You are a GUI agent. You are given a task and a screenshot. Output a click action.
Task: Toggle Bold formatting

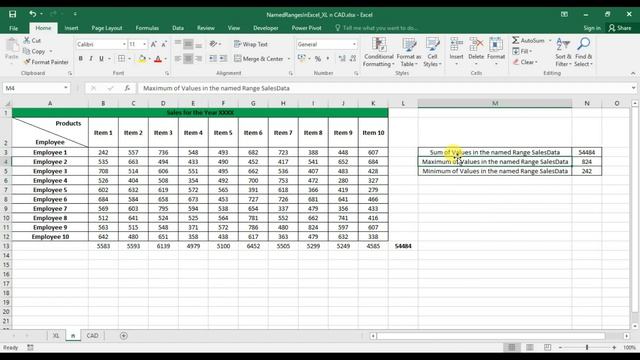[x=80, y=59]
